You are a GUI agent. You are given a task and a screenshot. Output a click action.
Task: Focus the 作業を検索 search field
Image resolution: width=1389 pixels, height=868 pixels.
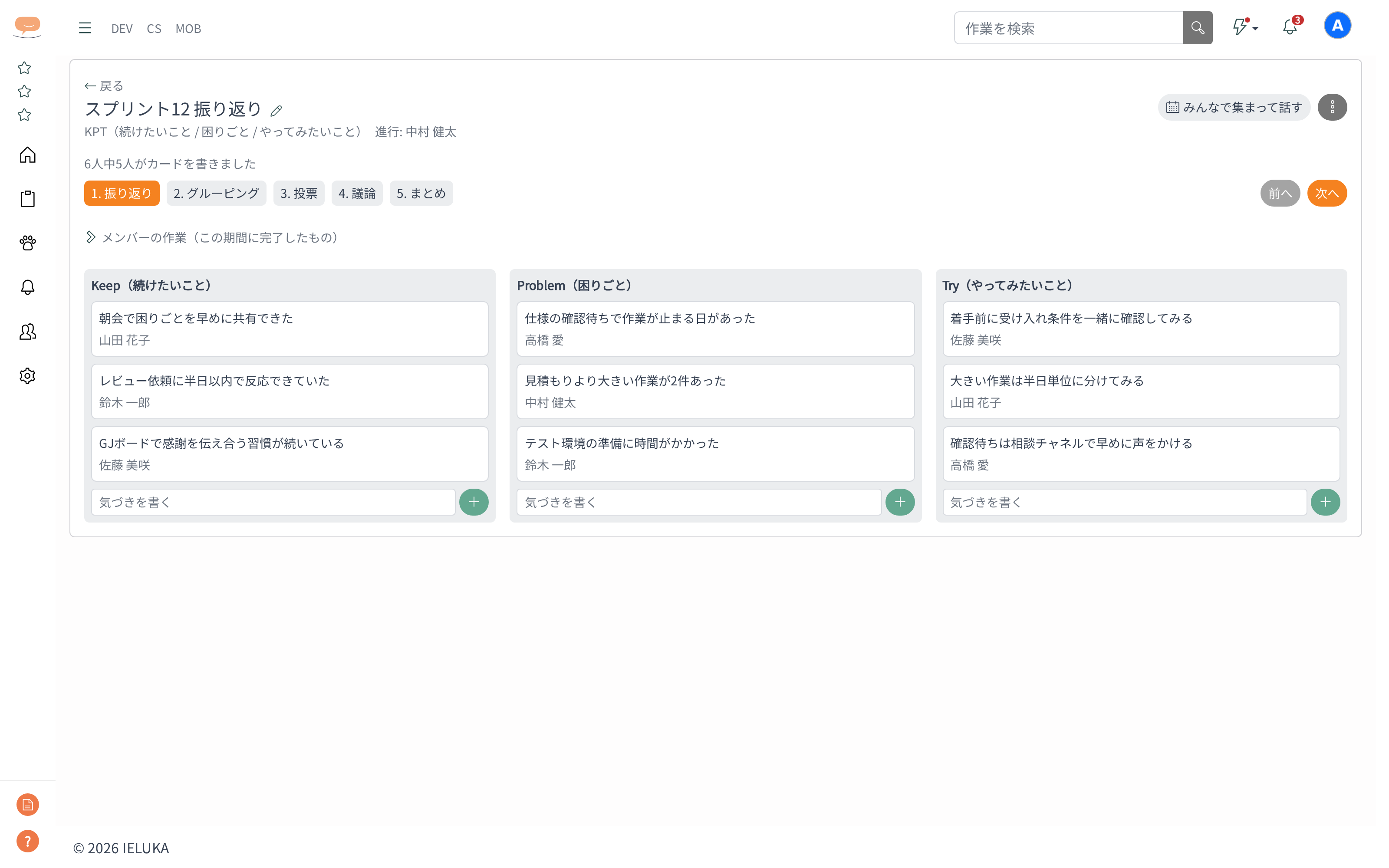1068,28
